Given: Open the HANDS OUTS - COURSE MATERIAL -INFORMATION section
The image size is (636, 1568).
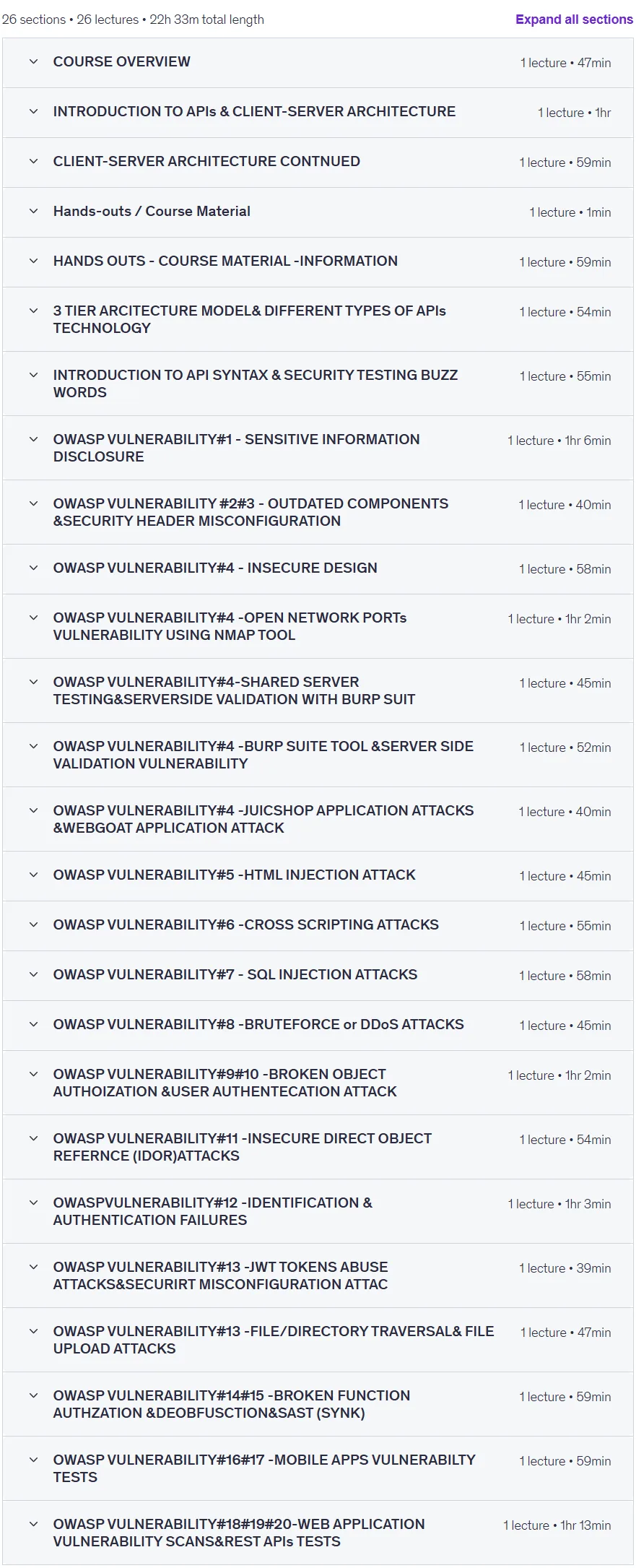Looking at the screenshot, I should (x=318, y=262).
